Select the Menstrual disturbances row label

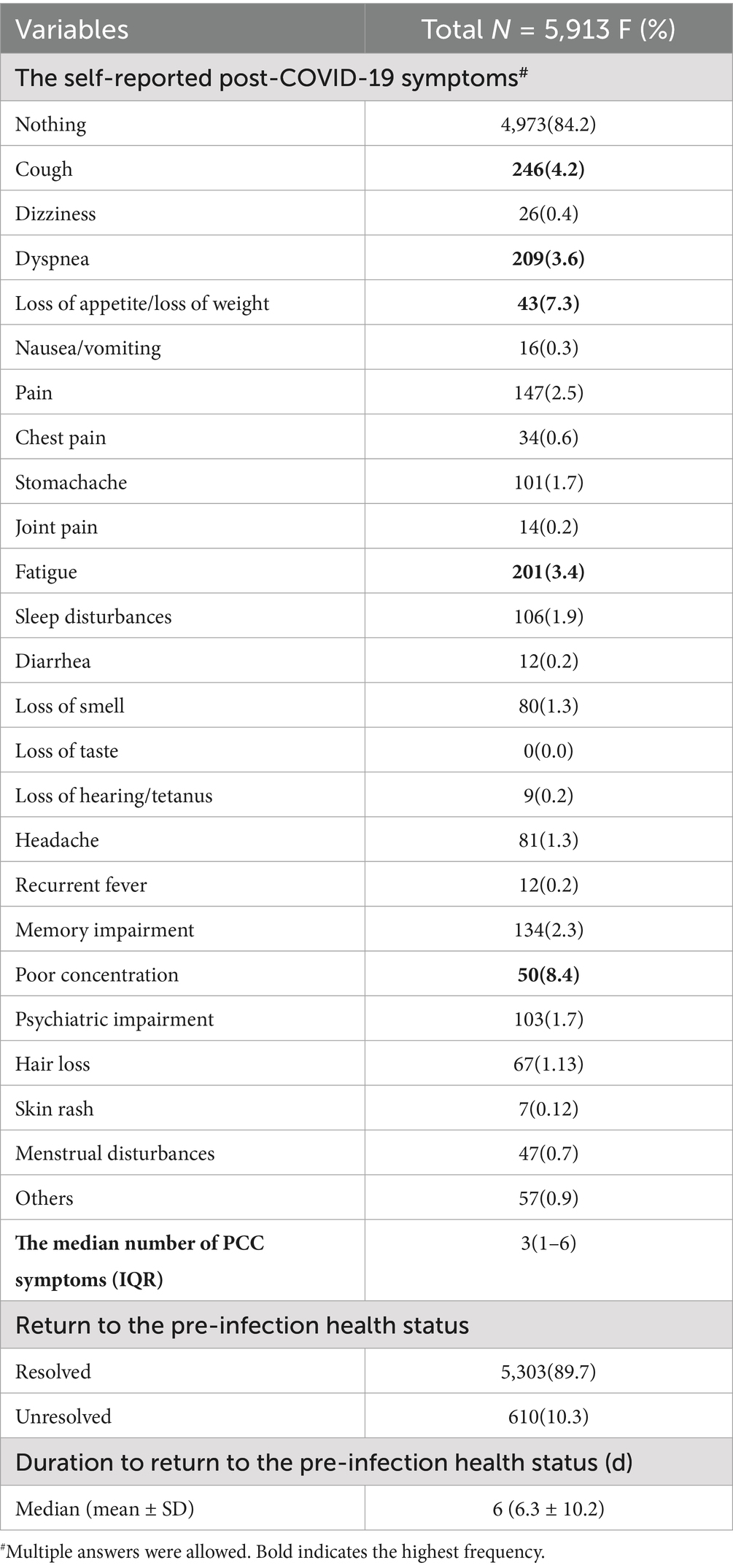(115, 1153)
